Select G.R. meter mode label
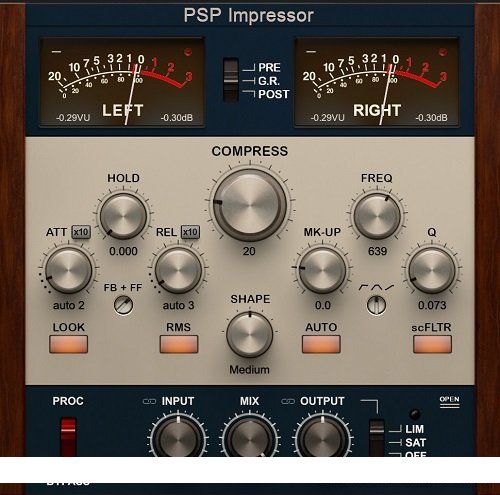 click(x=269, y=81)
